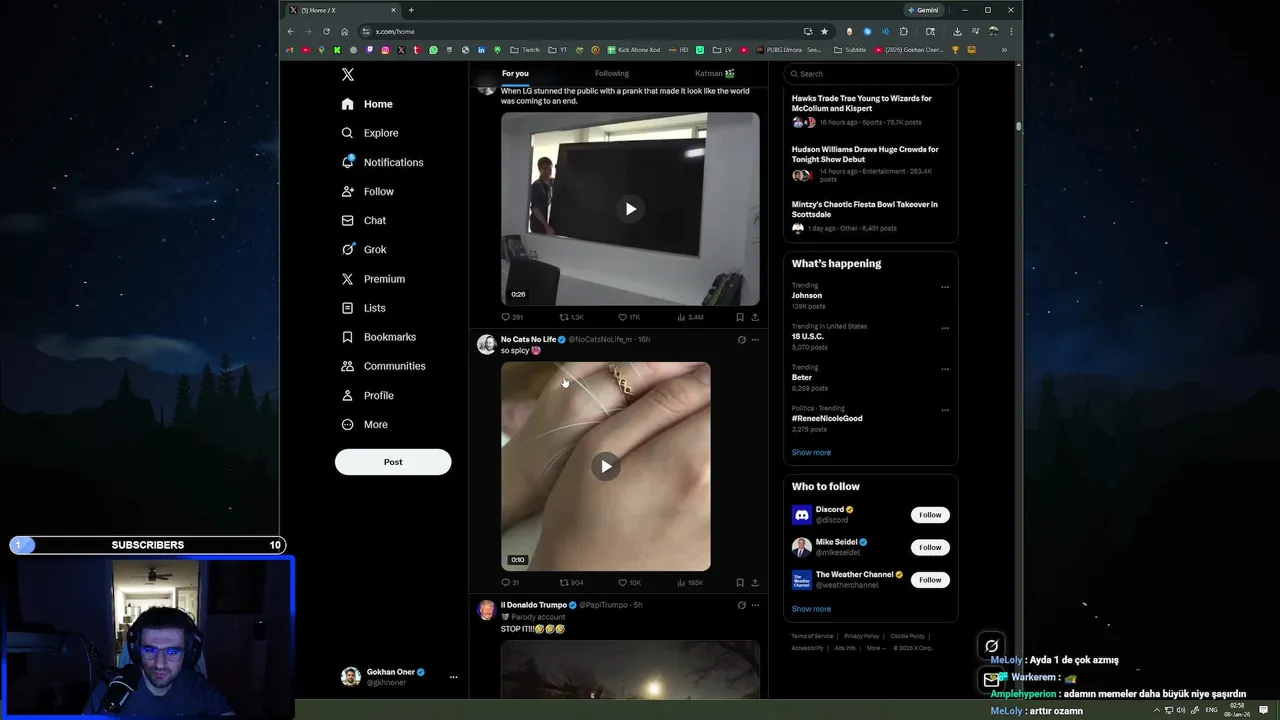Open Notifications in the sidebar

tap(382, 162)
